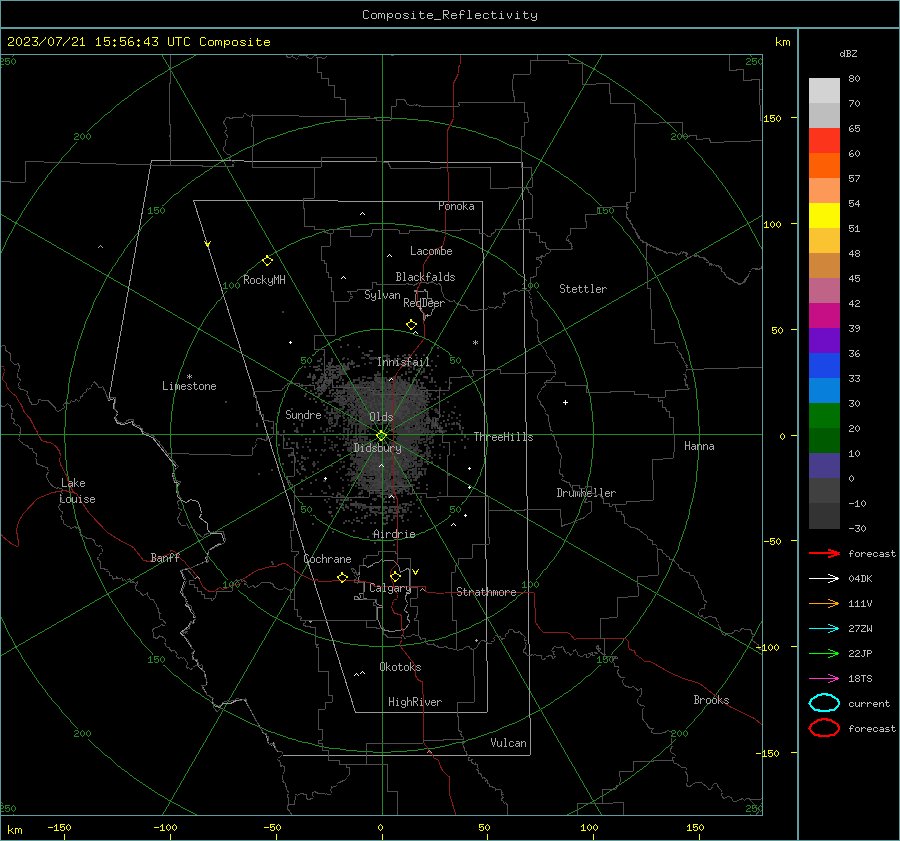Pick the magenta 39-42 dBZ color swatch
Viewport: 900px width, 841px height.
(824, 316)
